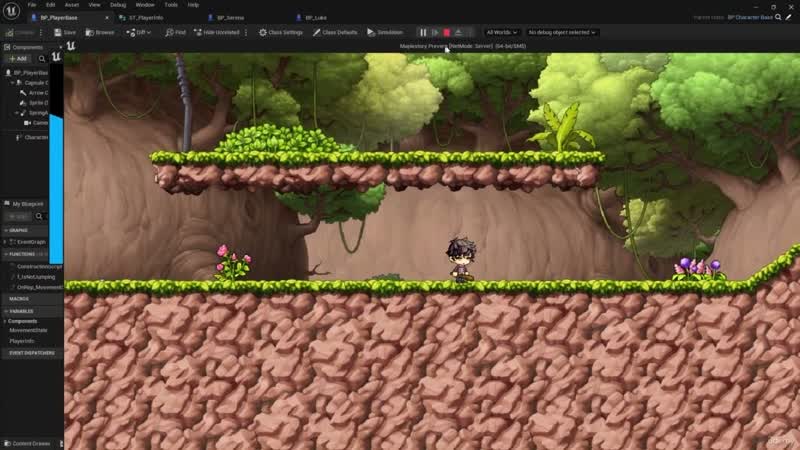Switch to the BP_Luke tab
Image resolution: width=800 pixels, height=450 pixels.
[x=315, y=17]
